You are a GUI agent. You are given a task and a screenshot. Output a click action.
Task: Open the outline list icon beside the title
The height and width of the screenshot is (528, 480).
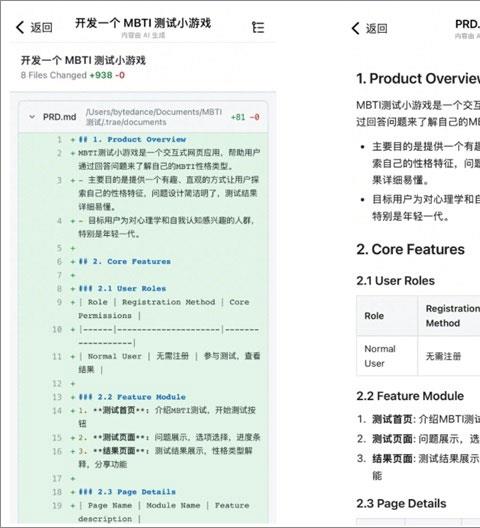[258, 27]
